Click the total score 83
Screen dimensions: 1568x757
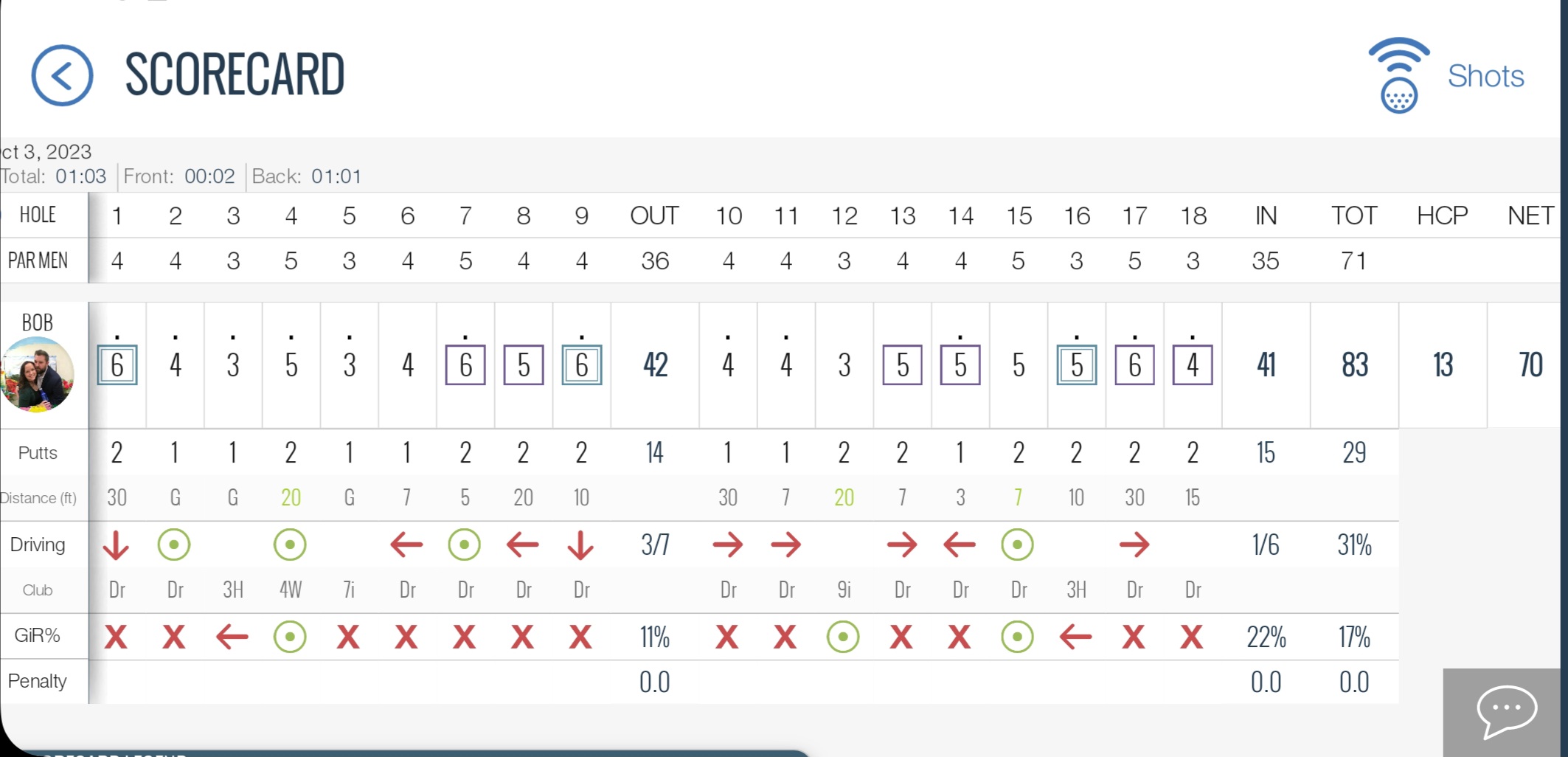pos(1354,365)
